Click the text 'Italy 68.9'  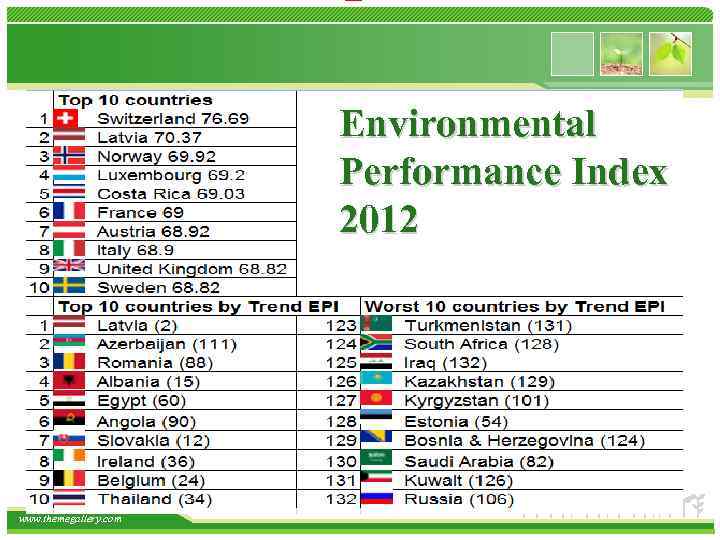click(135, 250)
